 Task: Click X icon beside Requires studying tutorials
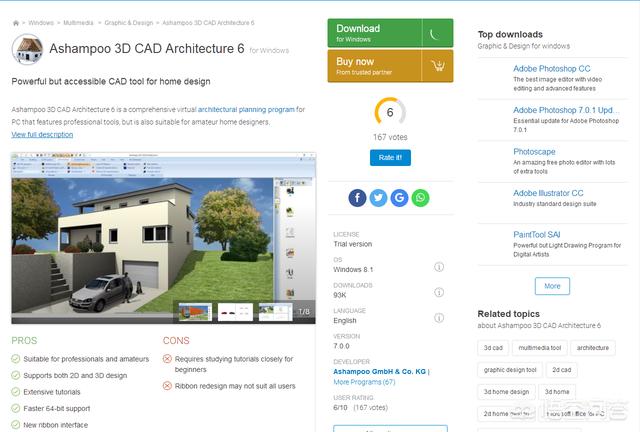(x=167, y=359)
